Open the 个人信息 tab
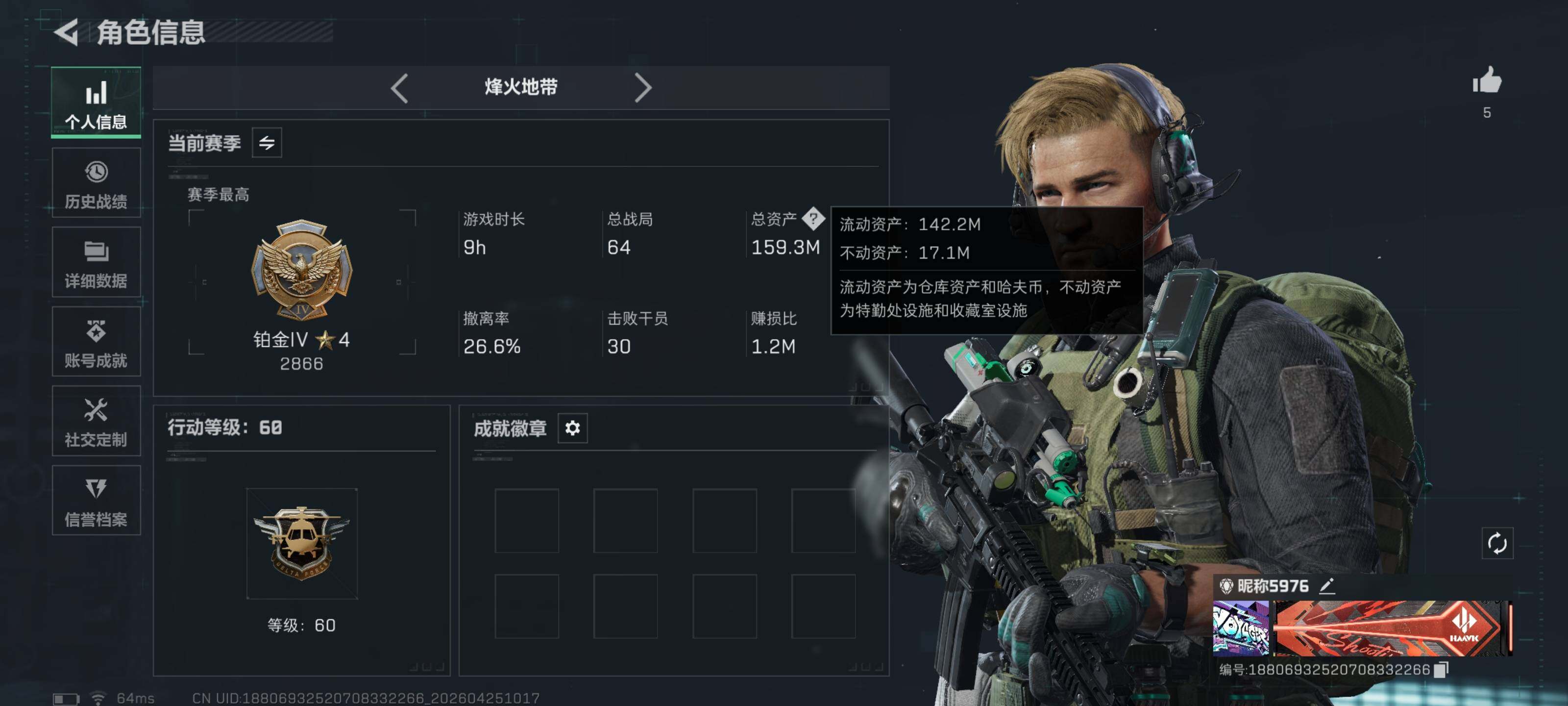This screenshot has width=1568, height=706. coord(96,102)
